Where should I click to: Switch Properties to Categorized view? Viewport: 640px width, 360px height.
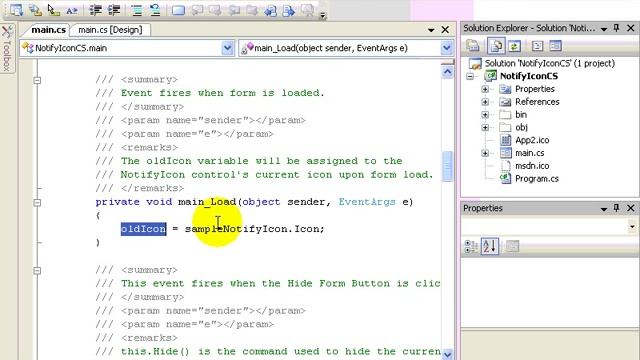[x=471, y=246]
